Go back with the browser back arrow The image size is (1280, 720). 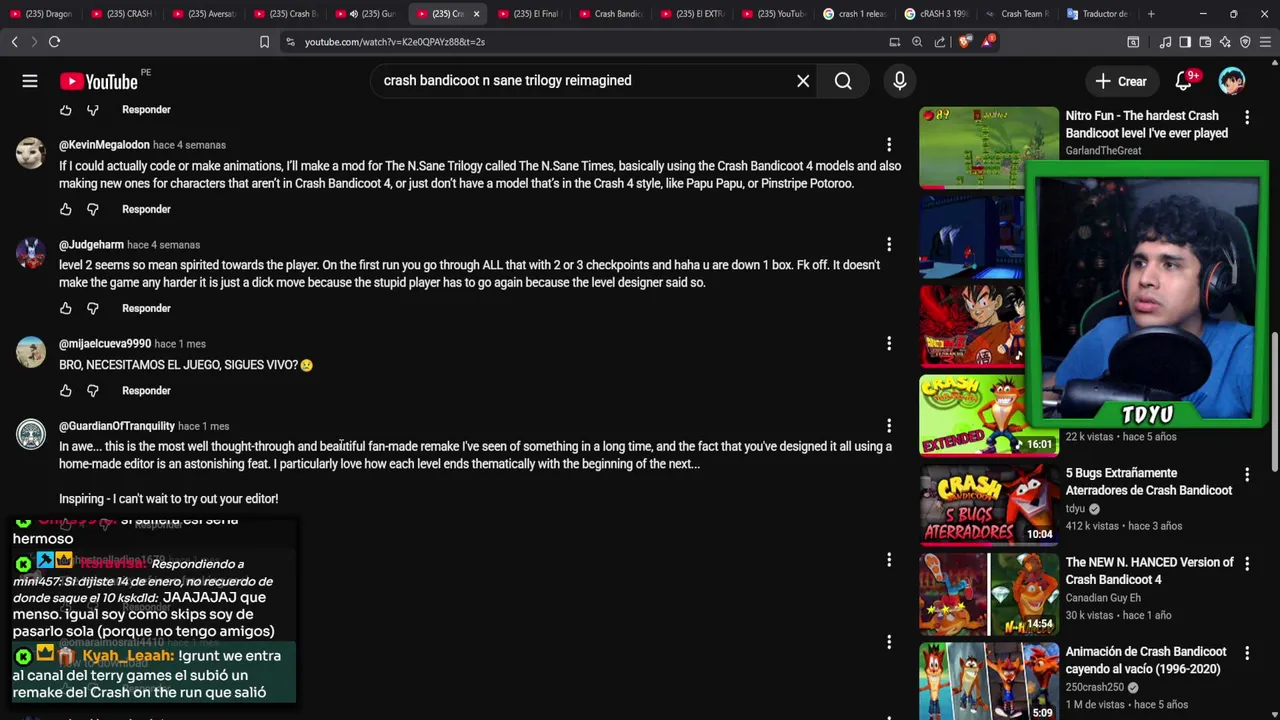click(x=14, y=42)
